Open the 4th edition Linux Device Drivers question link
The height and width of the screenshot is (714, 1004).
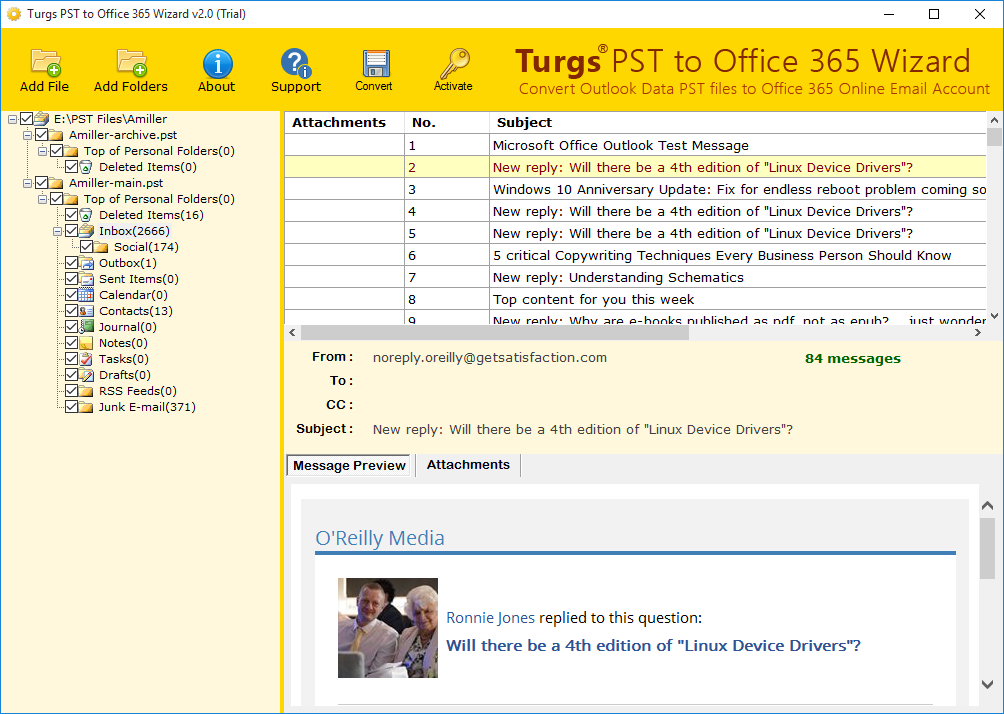(x=653, y=645)
